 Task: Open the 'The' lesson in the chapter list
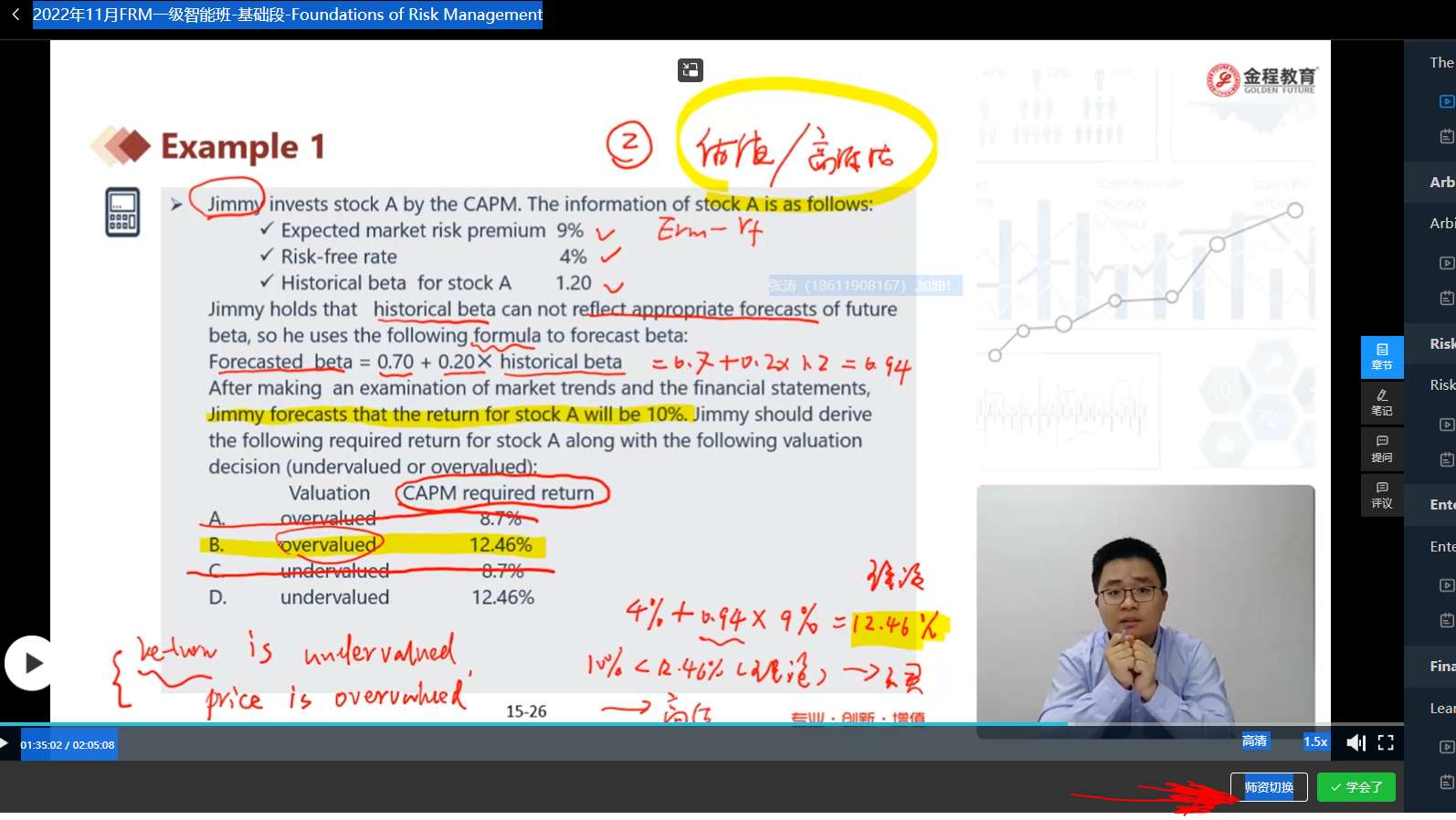pyautogui.click(x=1442, y=63)
